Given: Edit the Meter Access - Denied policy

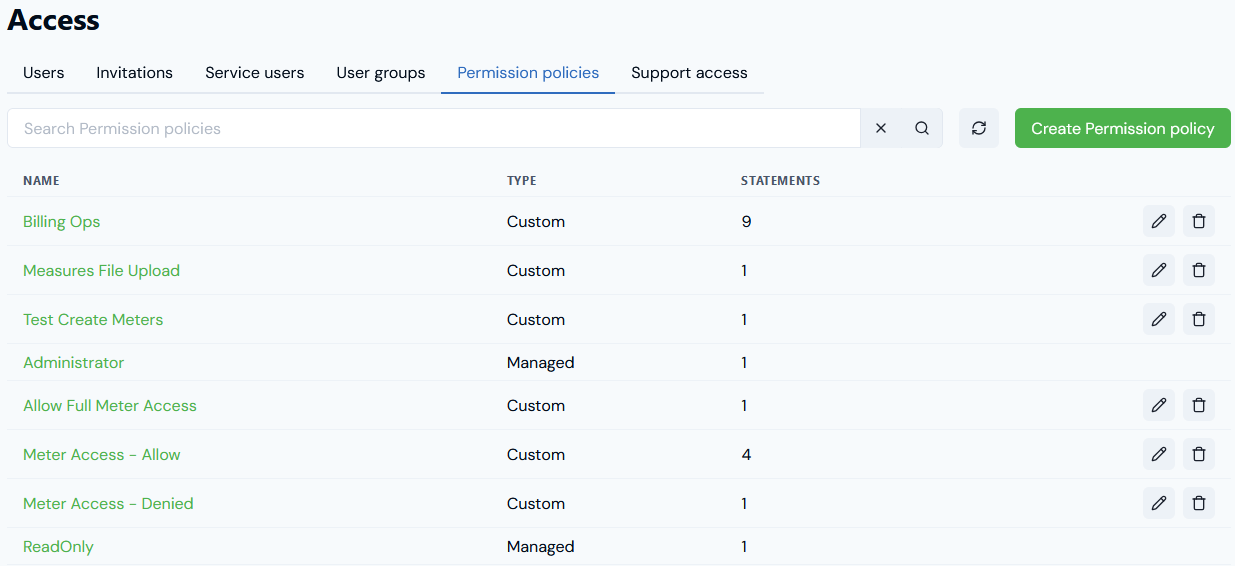Looking at the screenshot, I should 1159,503.
